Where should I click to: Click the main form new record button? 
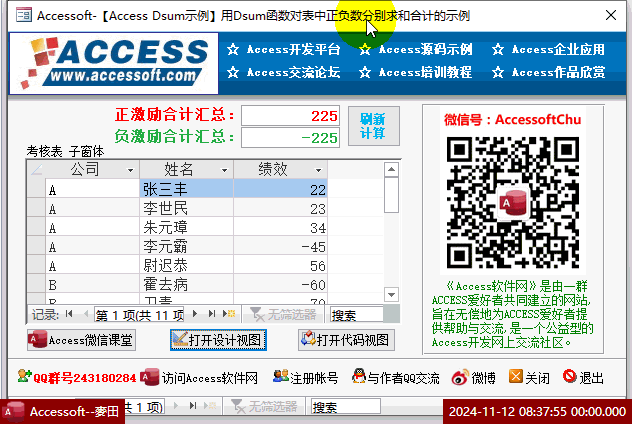point(210,406)
